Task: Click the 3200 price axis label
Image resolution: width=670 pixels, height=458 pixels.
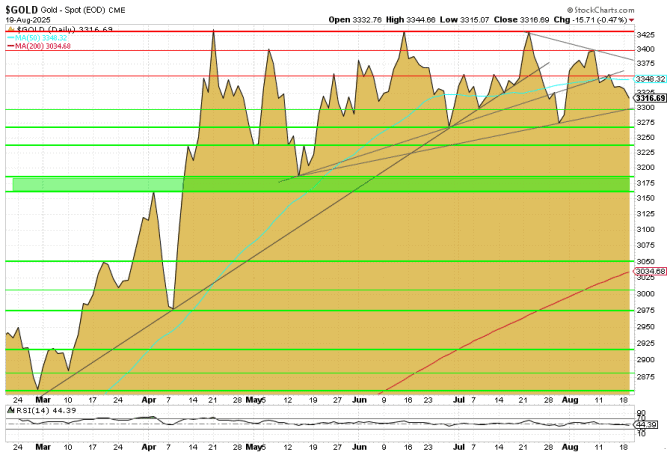Action: point(645,167)
